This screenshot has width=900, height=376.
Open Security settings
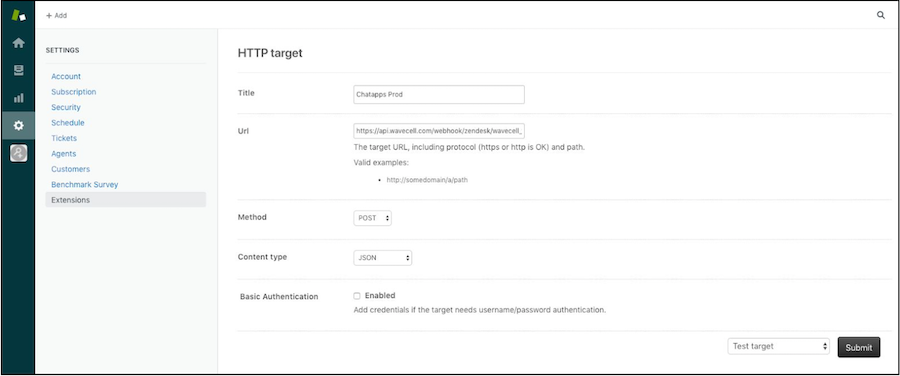click(x=65, y=107)
